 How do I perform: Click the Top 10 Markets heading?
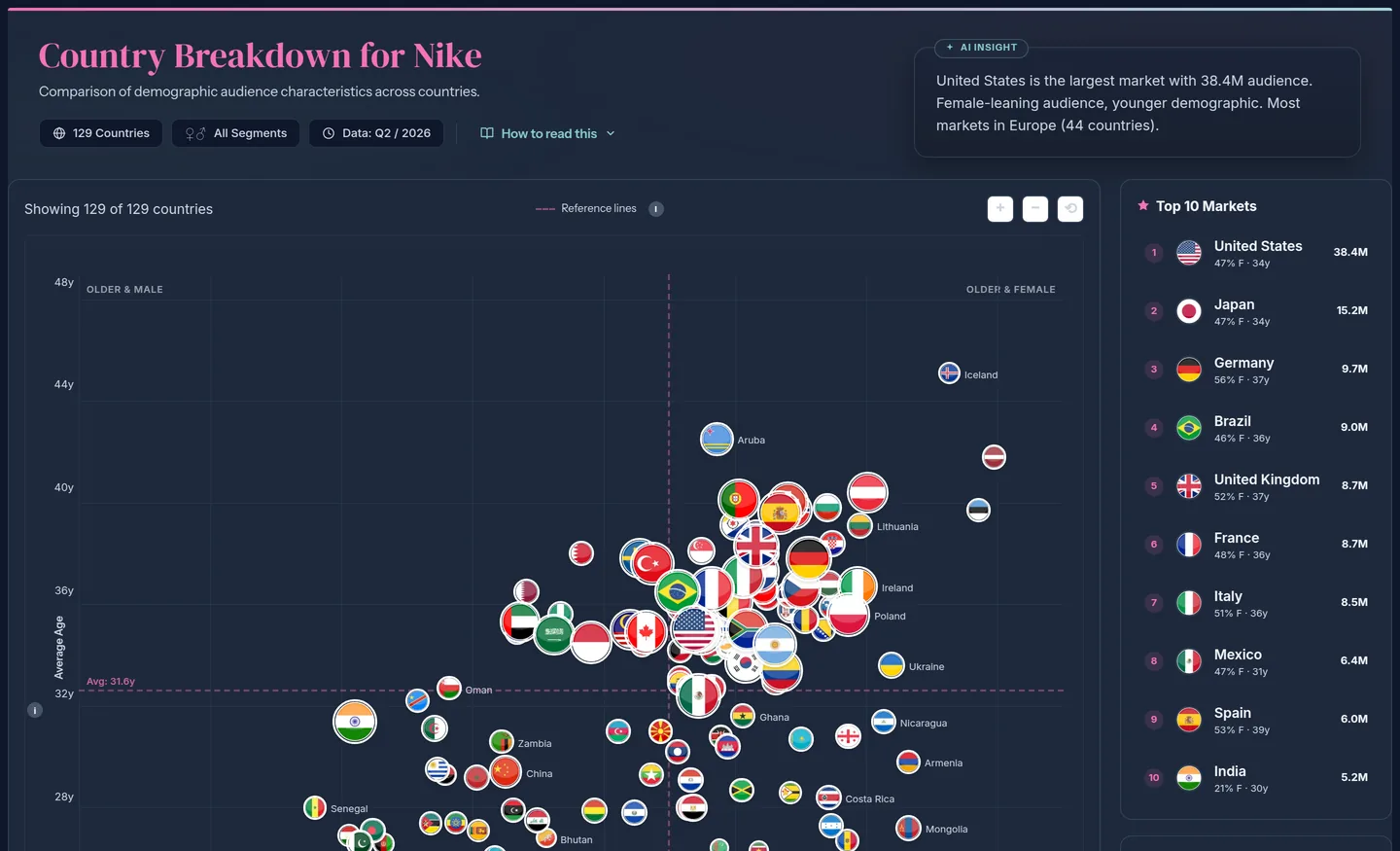coord(1206,206)
